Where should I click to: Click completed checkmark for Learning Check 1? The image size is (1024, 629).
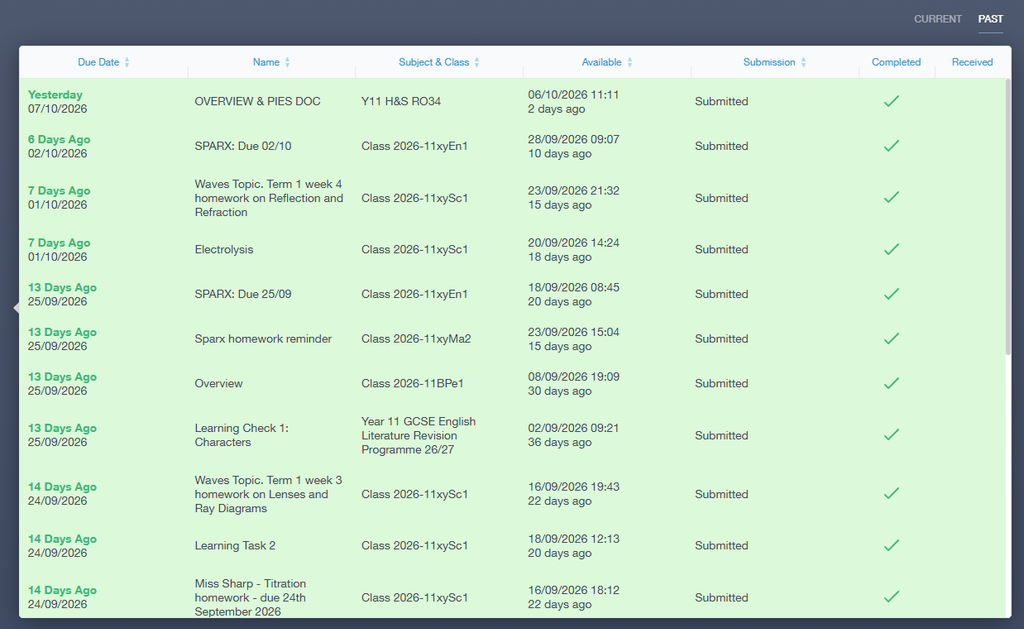(891, 435)
